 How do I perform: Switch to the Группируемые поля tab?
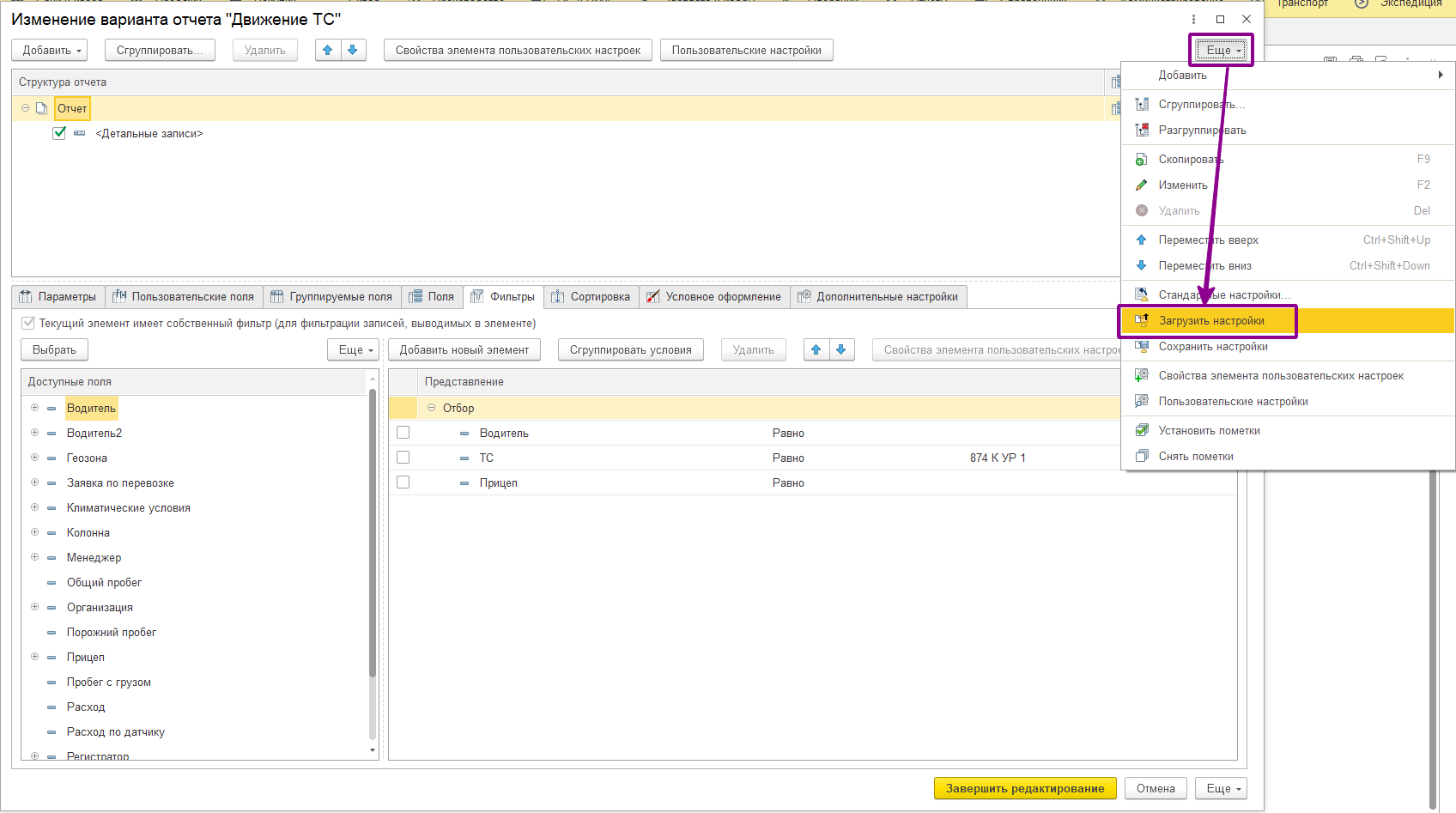331,296
